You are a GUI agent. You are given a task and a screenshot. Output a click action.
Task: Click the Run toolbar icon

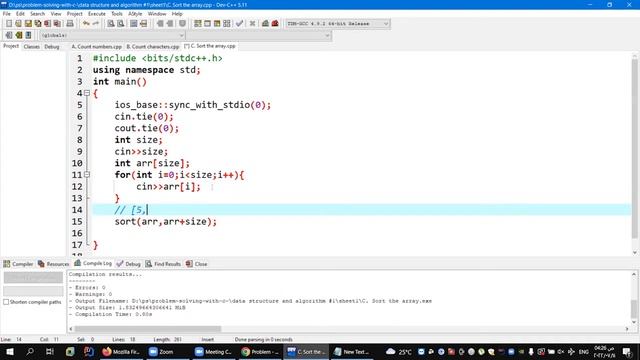pos(207,24)
